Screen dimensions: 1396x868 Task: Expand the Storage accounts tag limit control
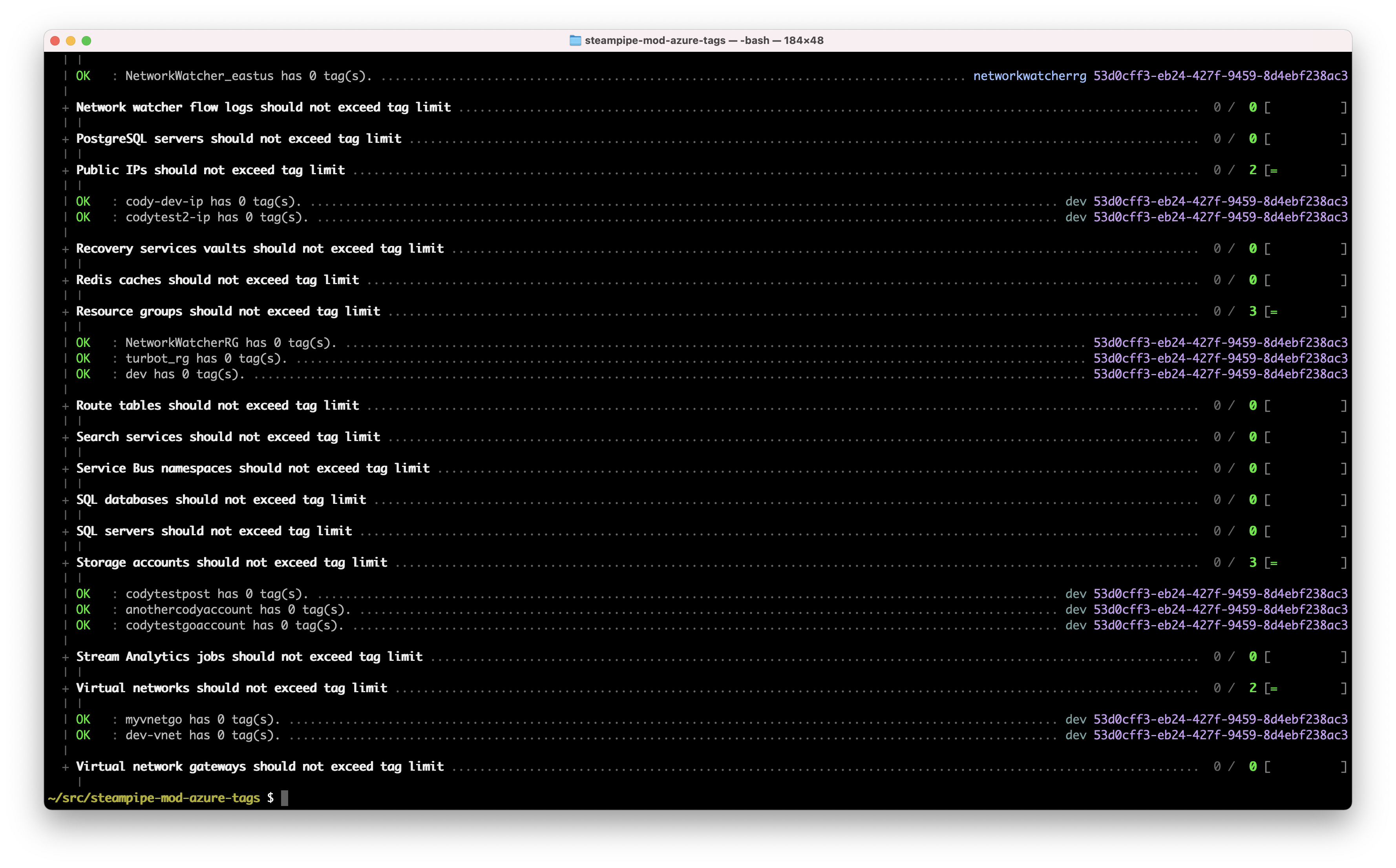66,562
